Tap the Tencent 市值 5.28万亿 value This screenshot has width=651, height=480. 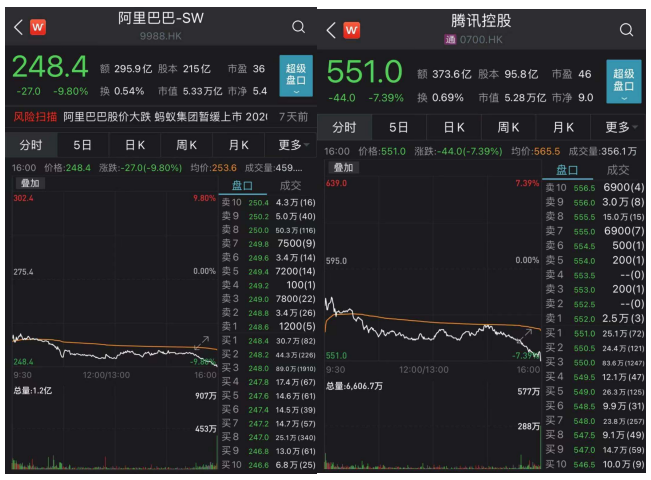coord(525,98)
